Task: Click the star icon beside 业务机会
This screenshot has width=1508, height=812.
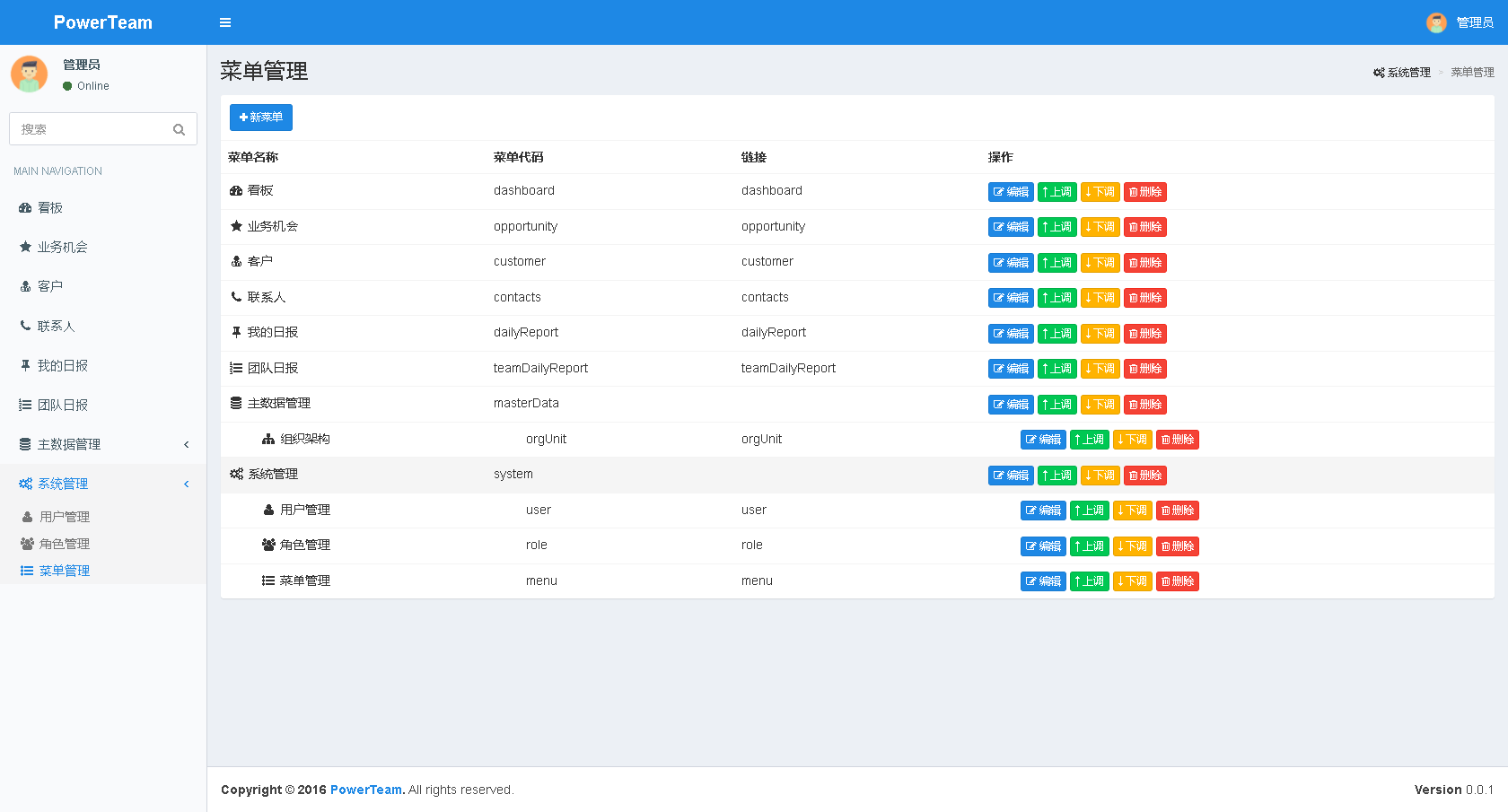Action: click(25, 247)
